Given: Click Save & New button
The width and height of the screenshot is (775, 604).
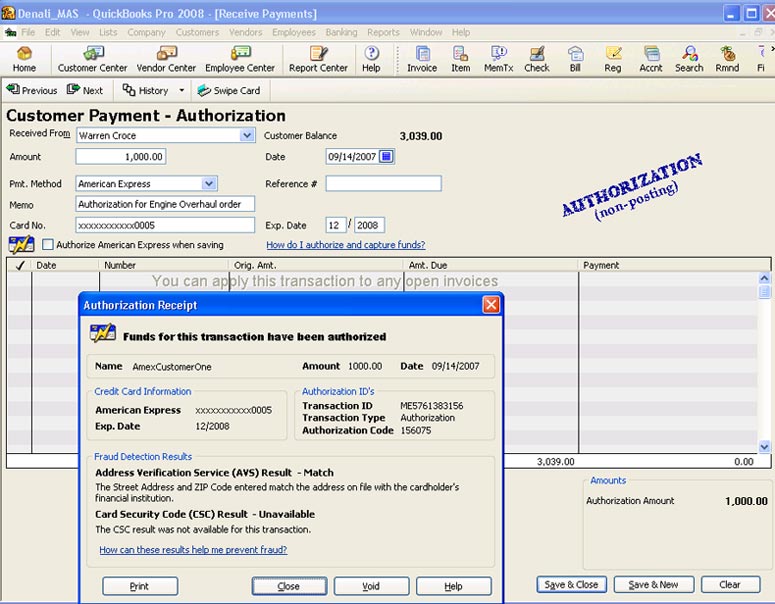Looking at the screenshot, I should tap(653, 585).
